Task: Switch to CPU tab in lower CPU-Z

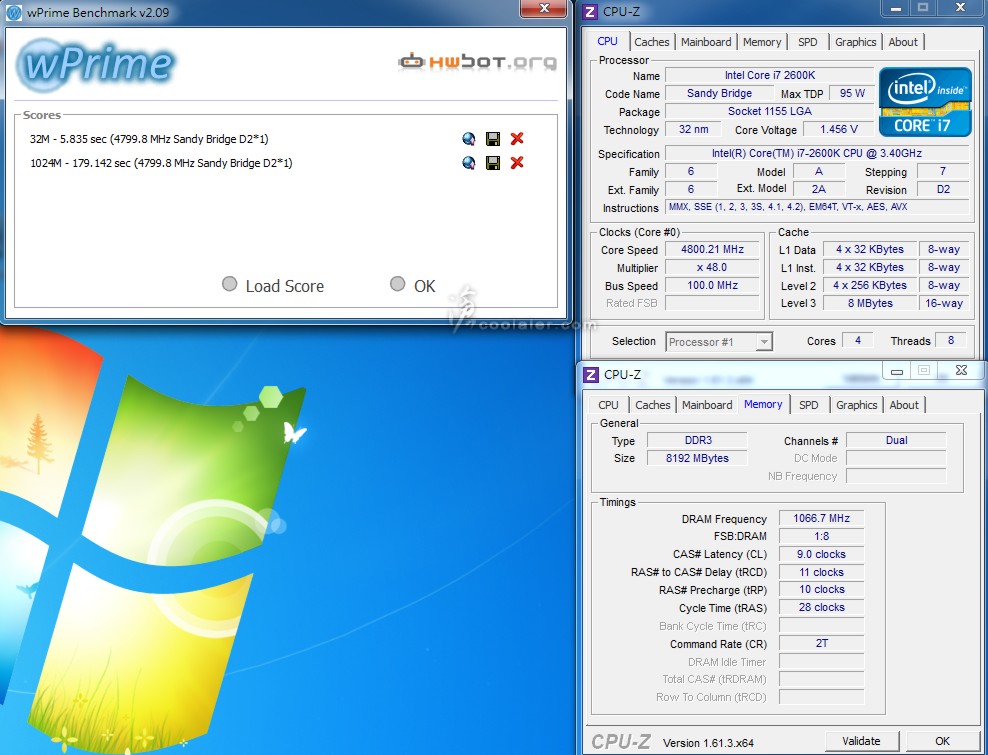Action: click(609, 405)
